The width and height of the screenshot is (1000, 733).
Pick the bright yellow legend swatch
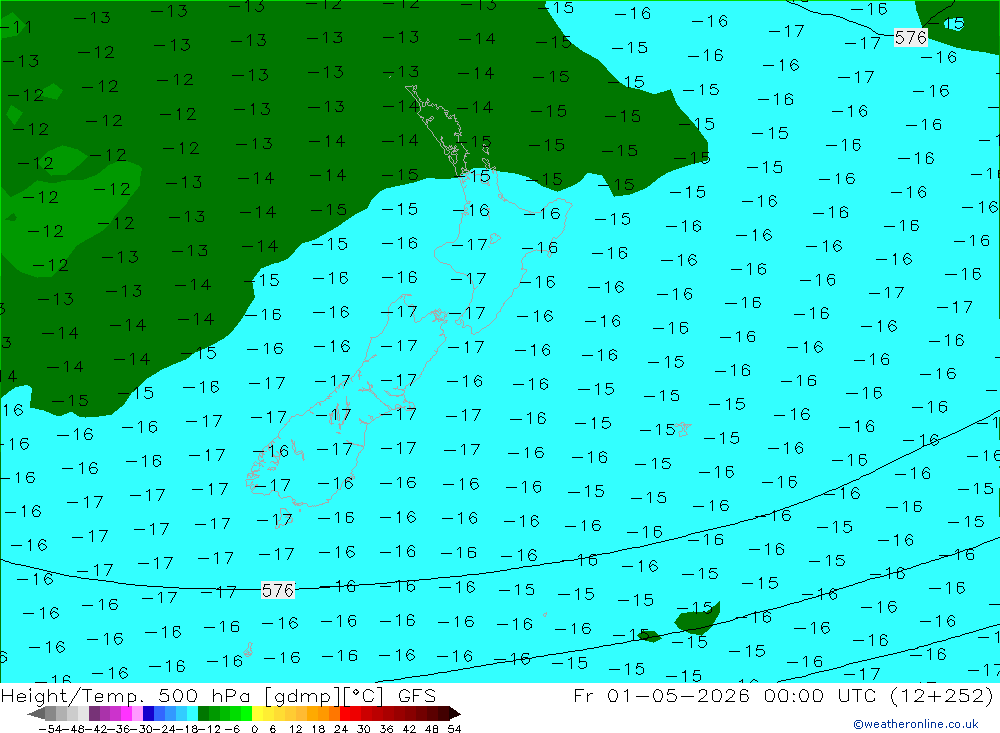[x=258, y=713]
